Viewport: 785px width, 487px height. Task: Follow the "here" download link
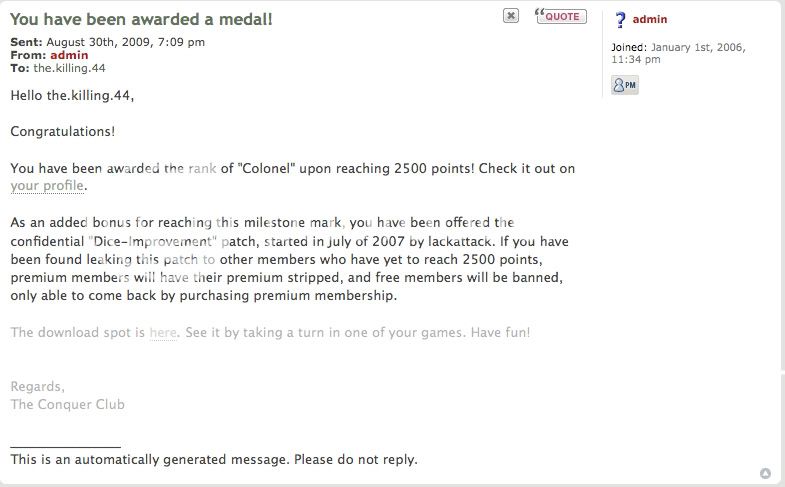[x=162, y=333]
